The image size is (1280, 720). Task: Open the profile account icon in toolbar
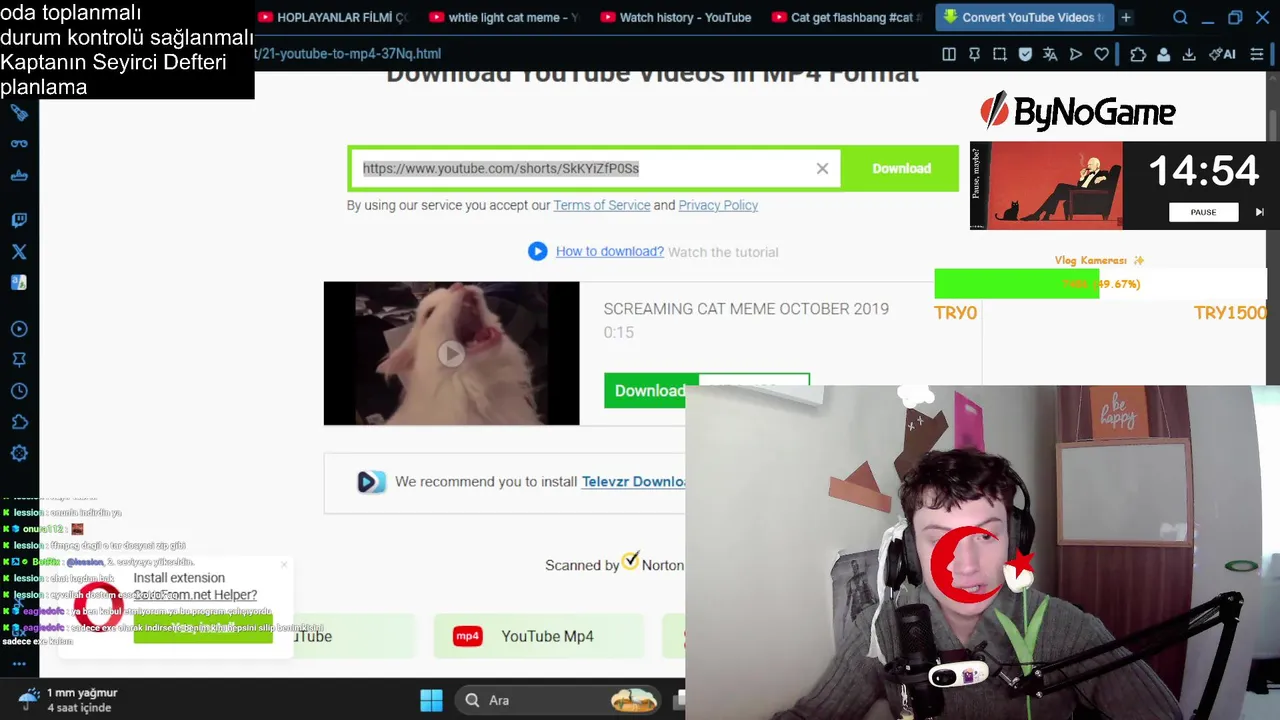(x=1164, y=54)
